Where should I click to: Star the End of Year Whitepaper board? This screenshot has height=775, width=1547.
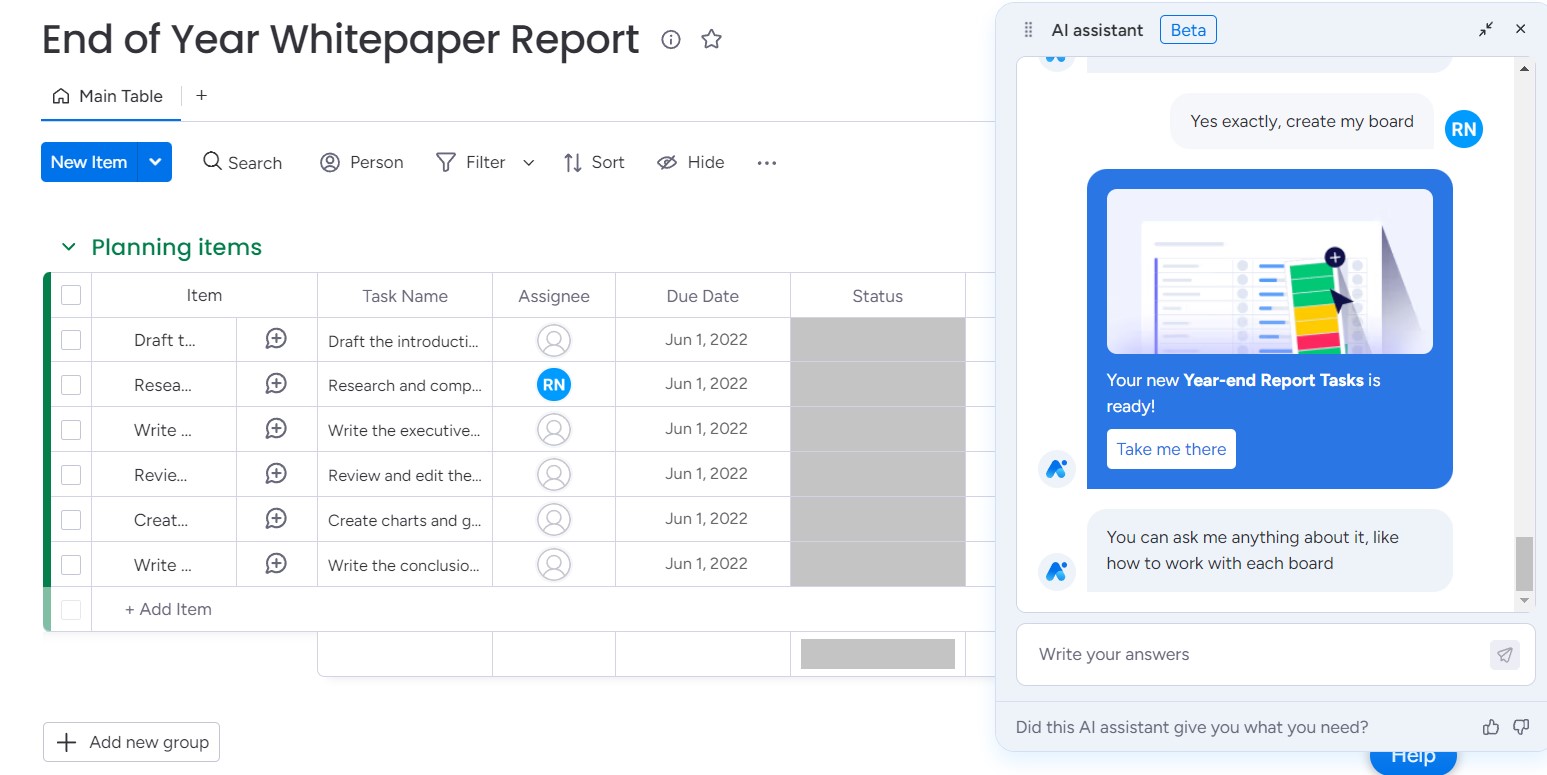[711, 40]
